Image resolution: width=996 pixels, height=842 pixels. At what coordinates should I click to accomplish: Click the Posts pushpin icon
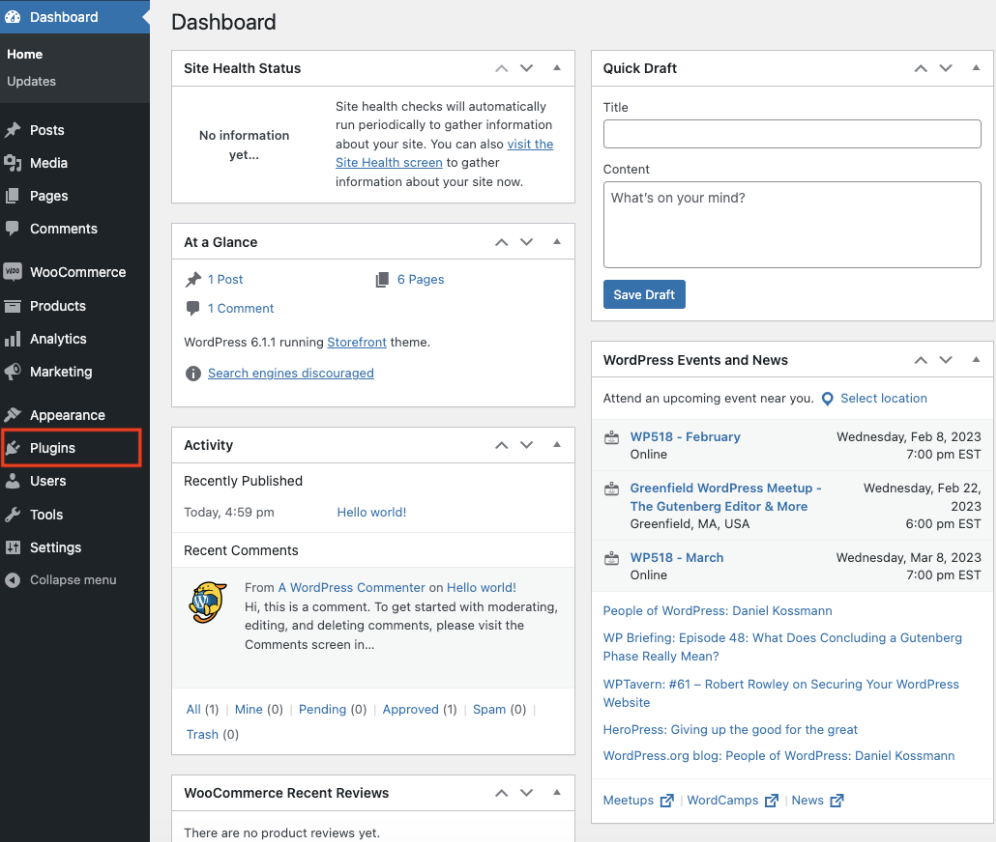point(13,130)
